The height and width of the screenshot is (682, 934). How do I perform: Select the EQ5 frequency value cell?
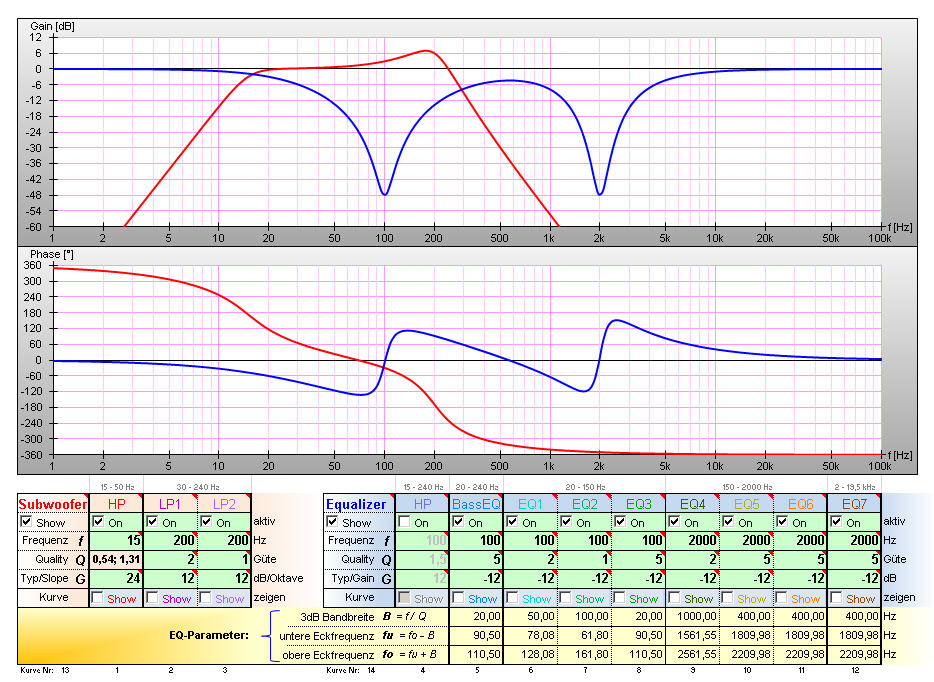pyautogui.click(x=747, y=541)
